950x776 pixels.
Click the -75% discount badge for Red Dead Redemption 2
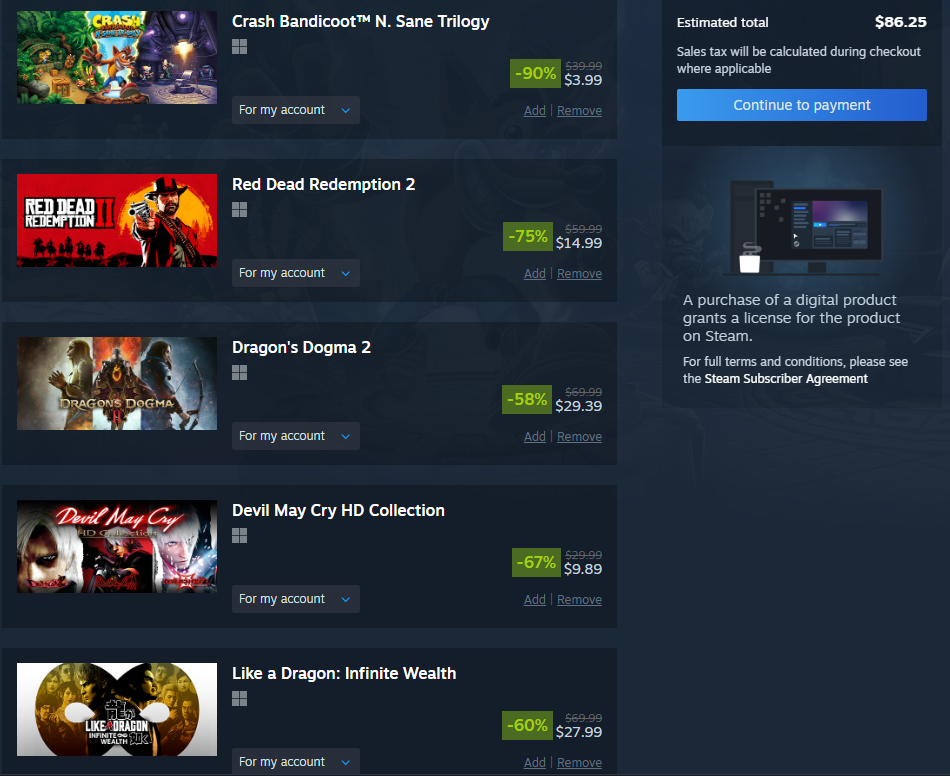(x=527, y=236)
